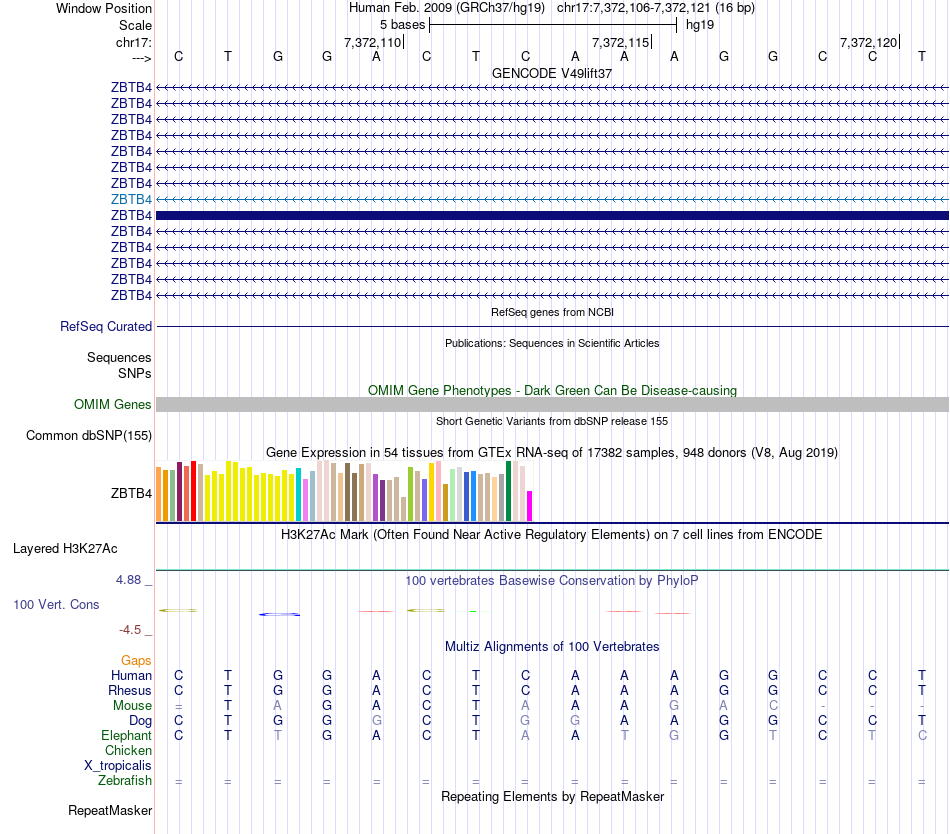Click Multiz Alignments of 100 Vertebrates title

(x=552, y=647)
